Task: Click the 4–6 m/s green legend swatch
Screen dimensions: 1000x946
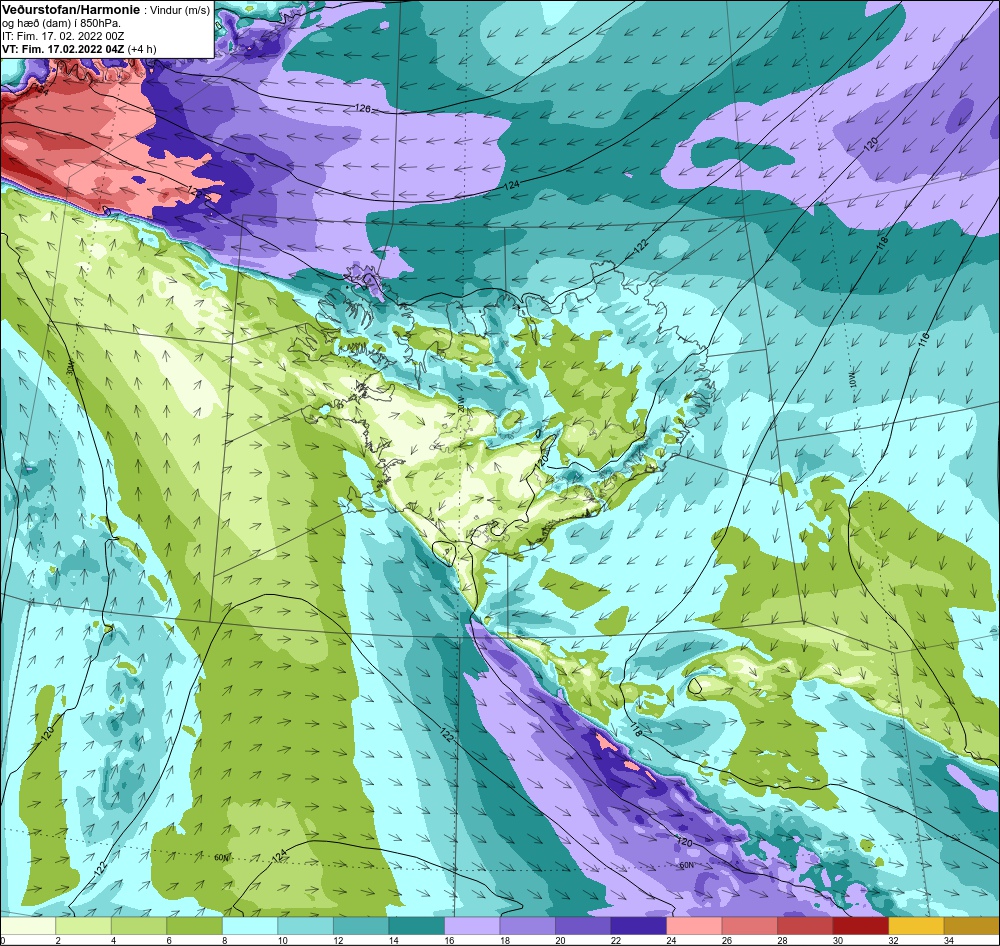Action: pos(139,926)
